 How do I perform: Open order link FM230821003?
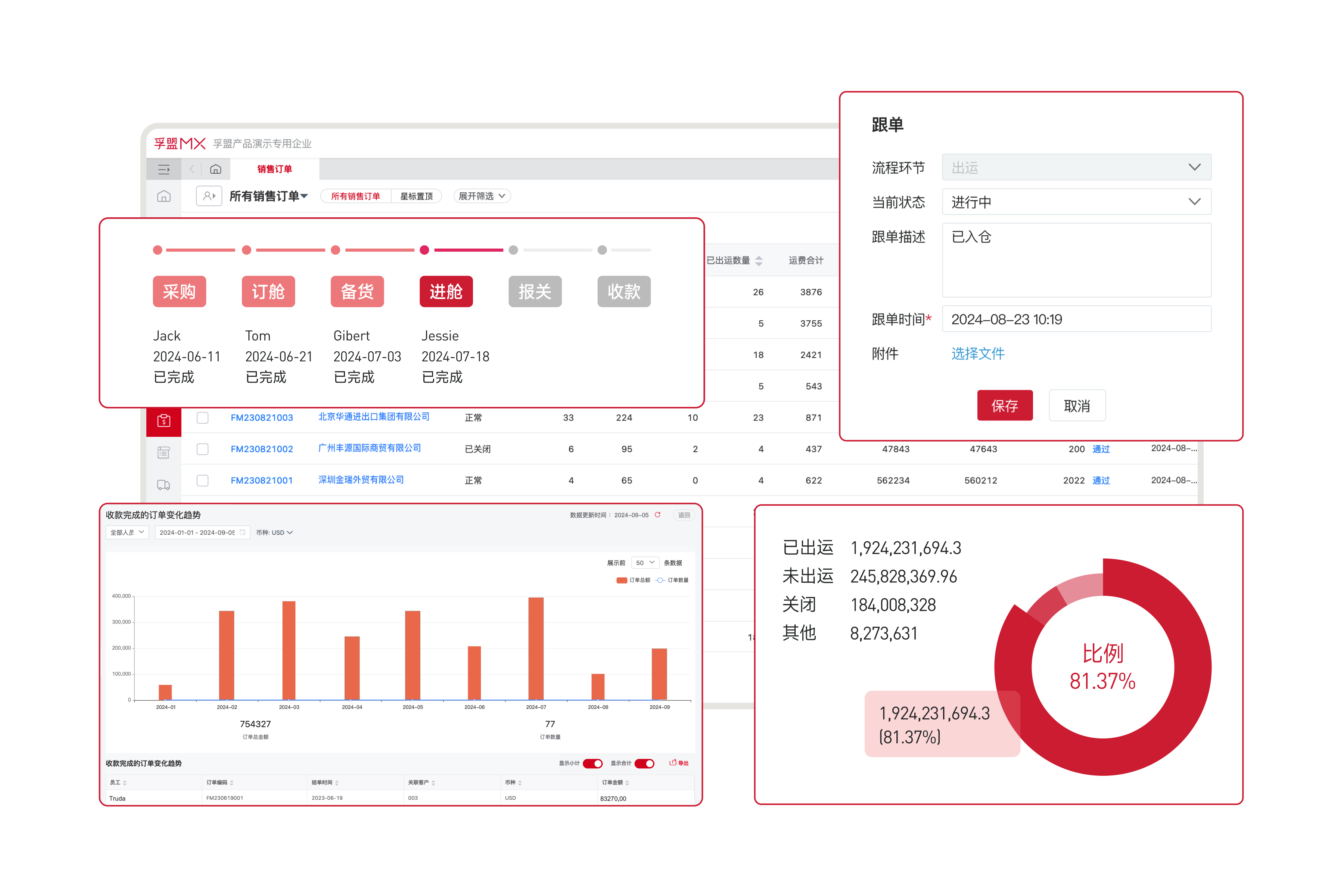point(262,418)
